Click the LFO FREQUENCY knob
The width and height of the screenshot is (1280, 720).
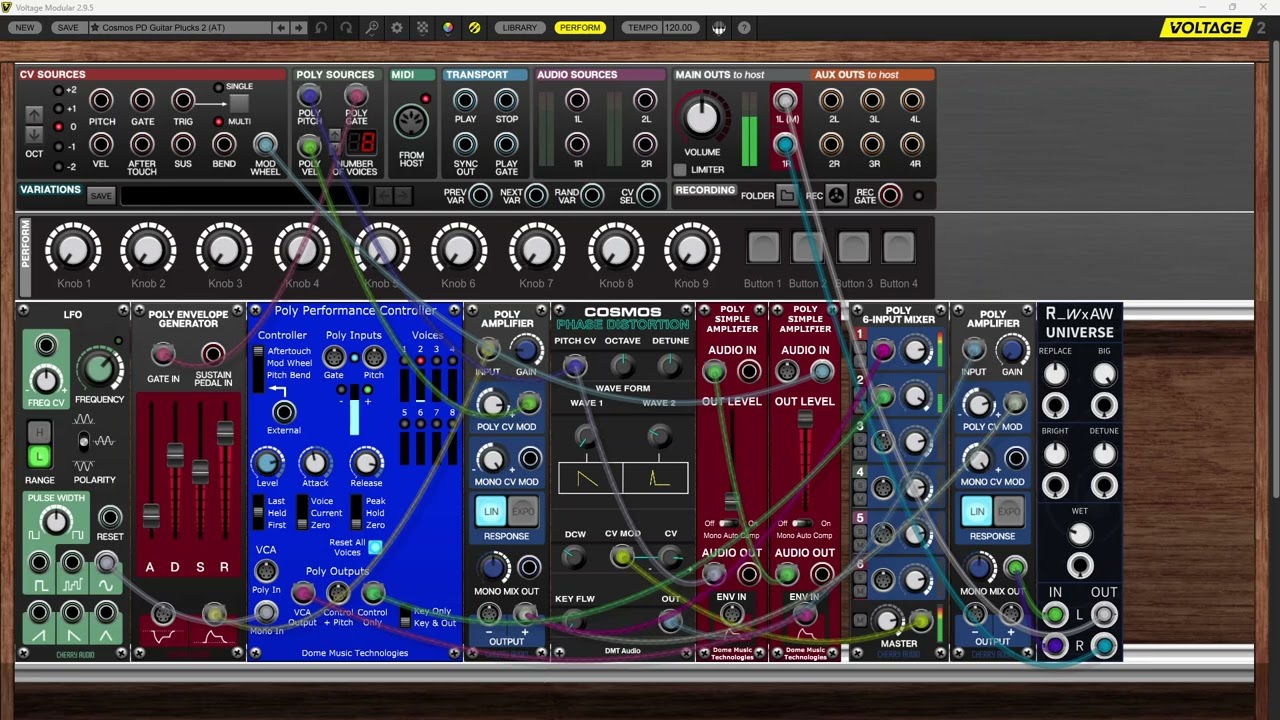pos(99,369)
